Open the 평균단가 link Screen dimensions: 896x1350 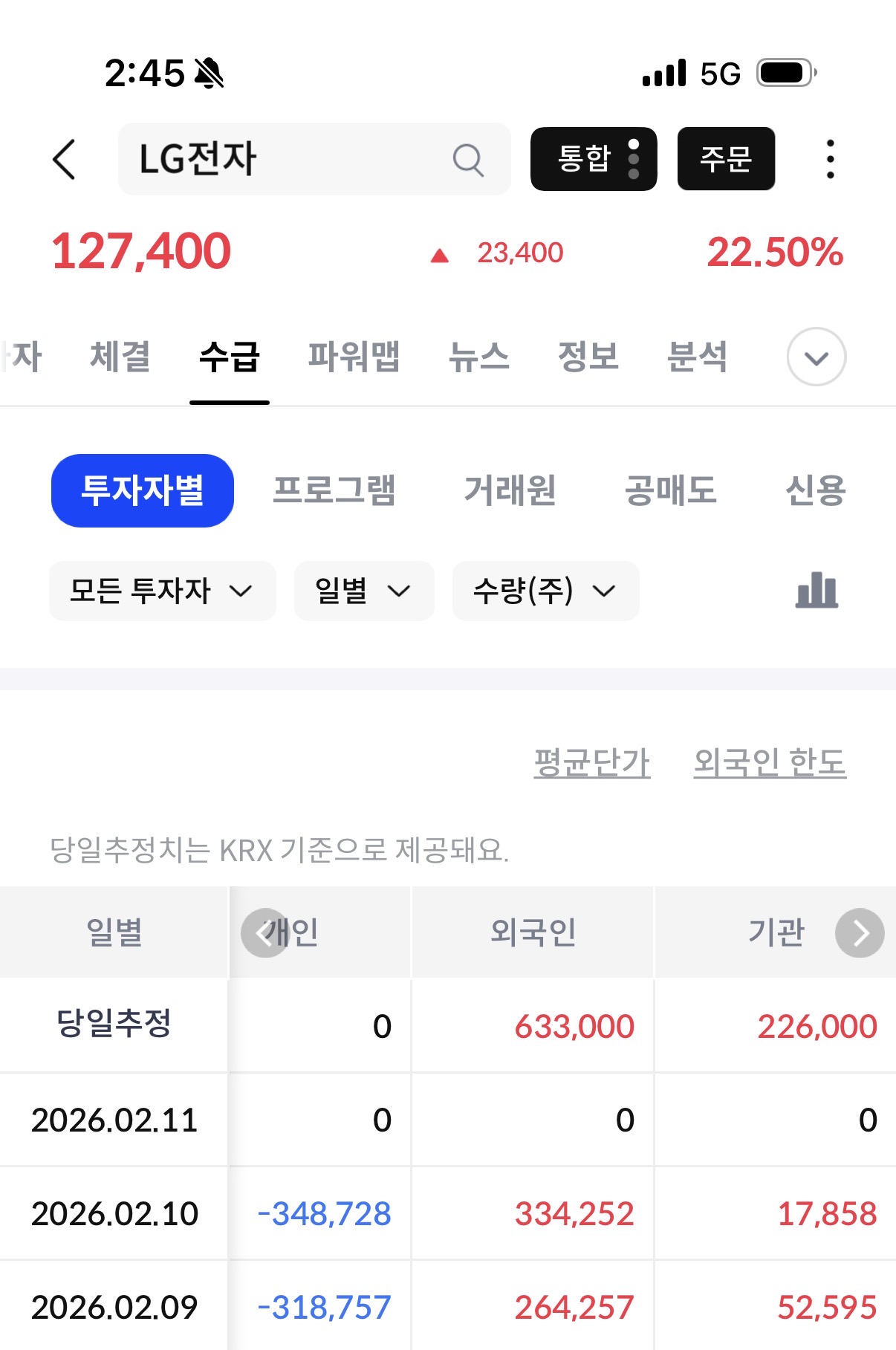[x=592, y=762]
